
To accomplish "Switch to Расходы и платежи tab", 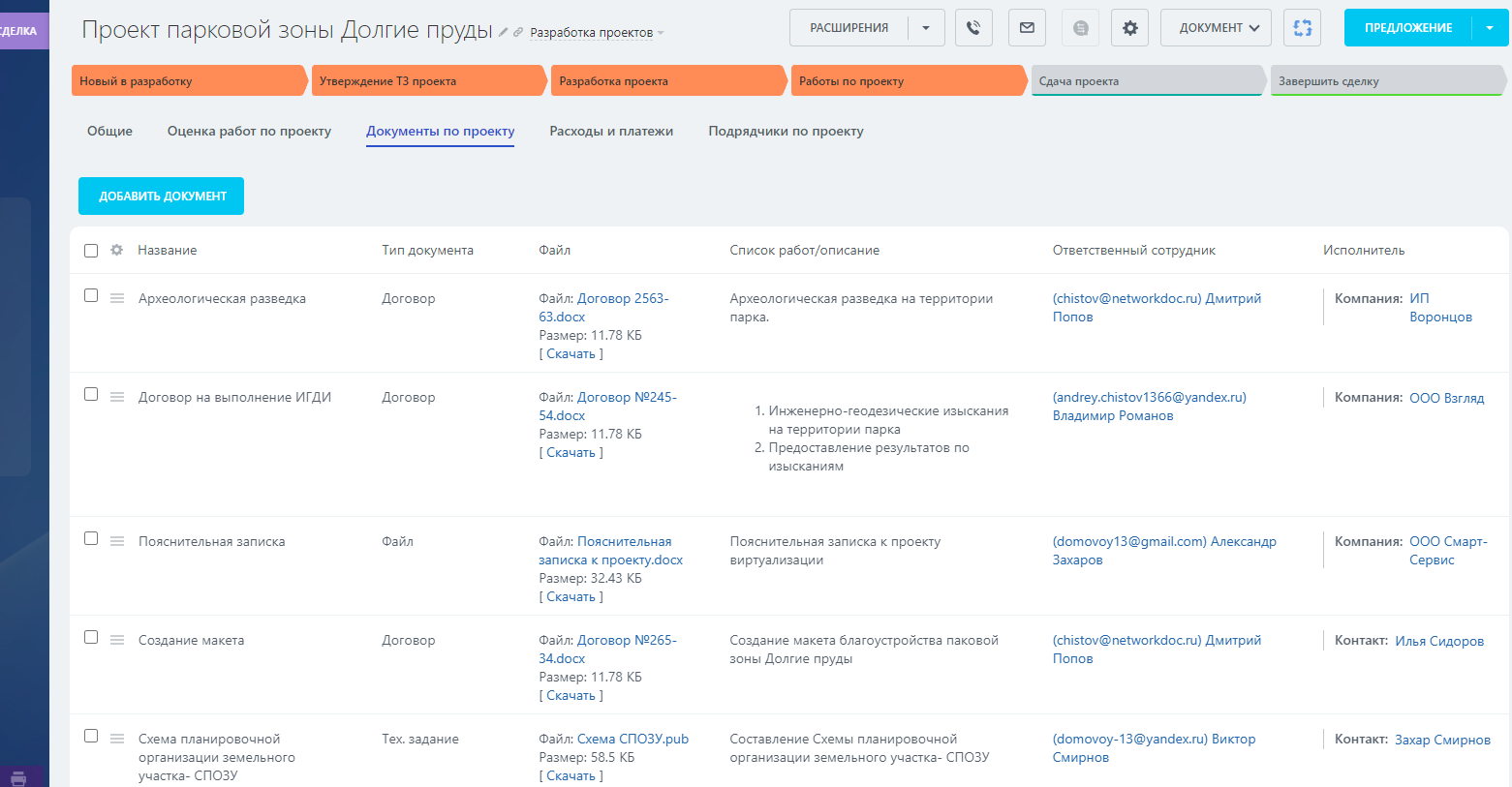I will click(611, 131).
